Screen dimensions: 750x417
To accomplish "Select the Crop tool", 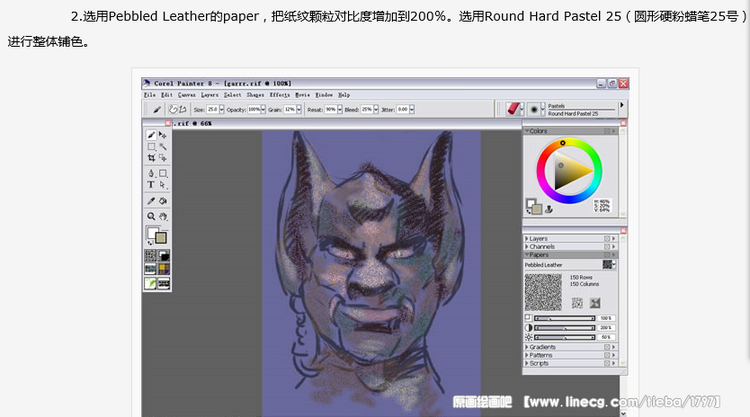I will tap(152, 158).
